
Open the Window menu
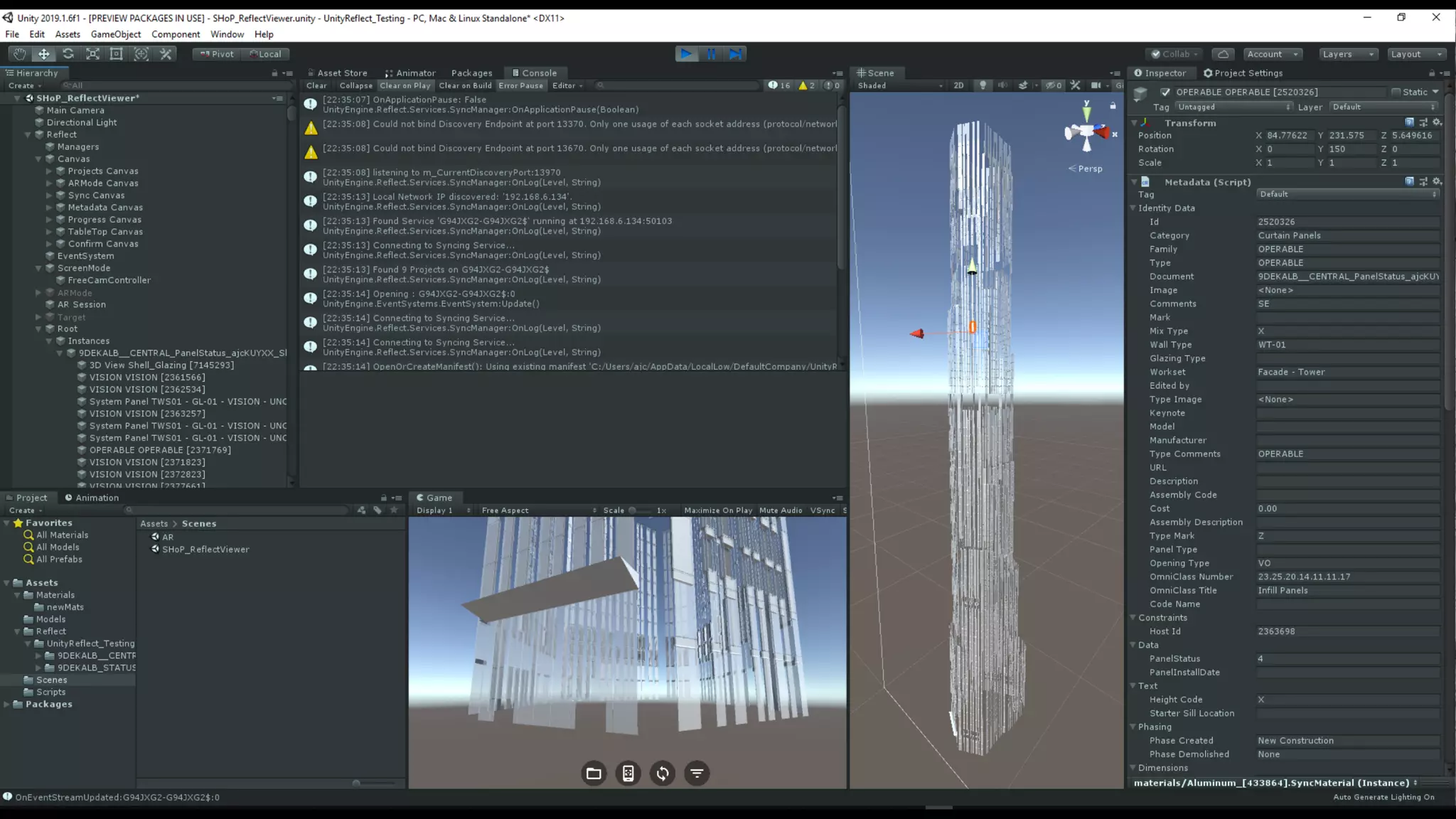227,34
